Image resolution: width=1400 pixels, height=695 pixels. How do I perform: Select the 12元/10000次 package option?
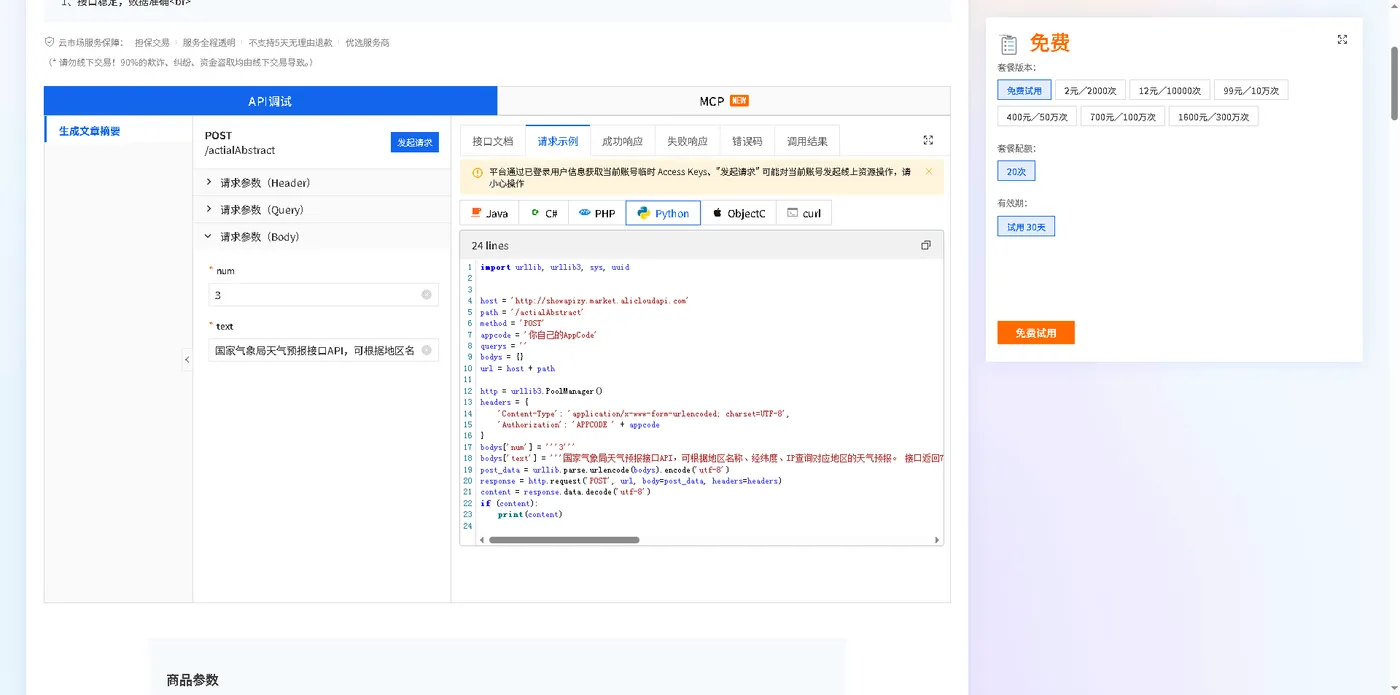(x=1170, y=90)
